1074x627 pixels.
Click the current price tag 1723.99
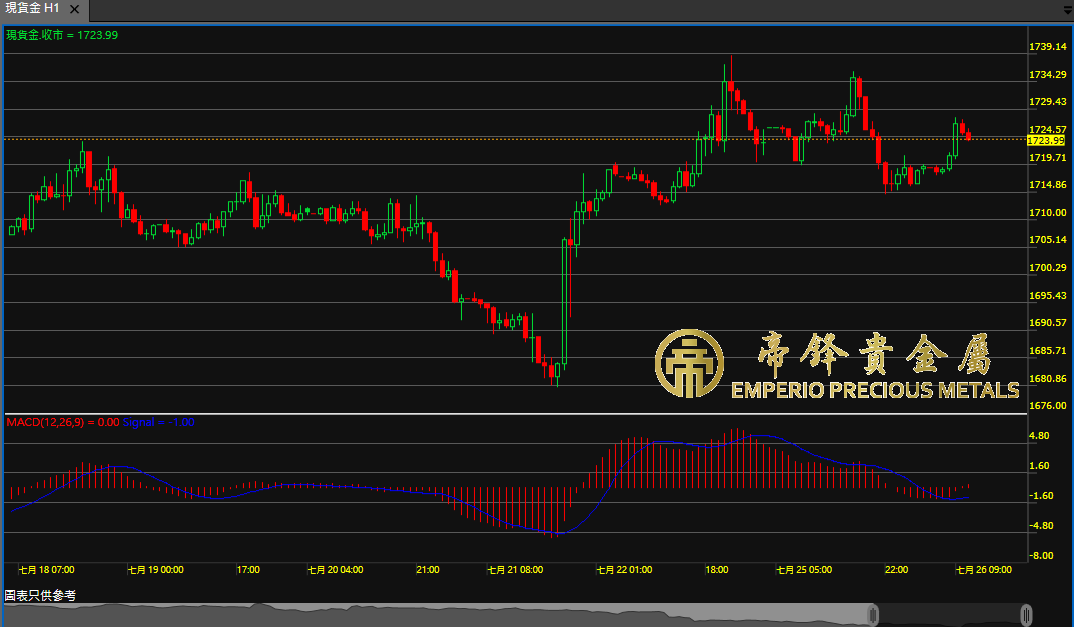click(1046, 141)
